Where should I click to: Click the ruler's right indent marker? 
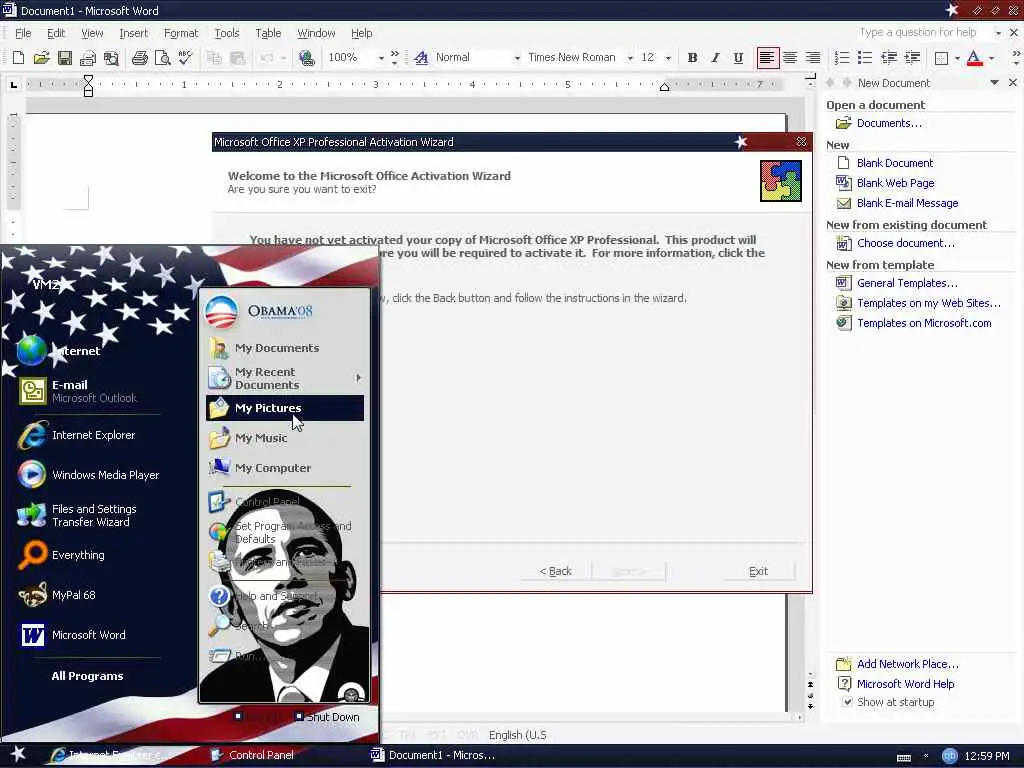tap(664, 87)
